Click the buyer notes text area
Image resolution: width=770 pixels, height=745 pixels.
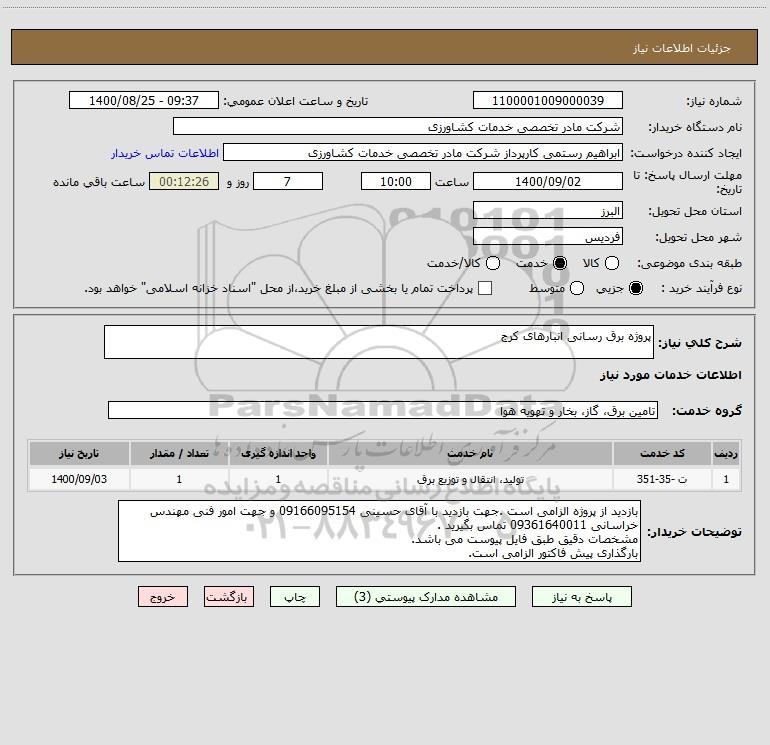[380, 531]
